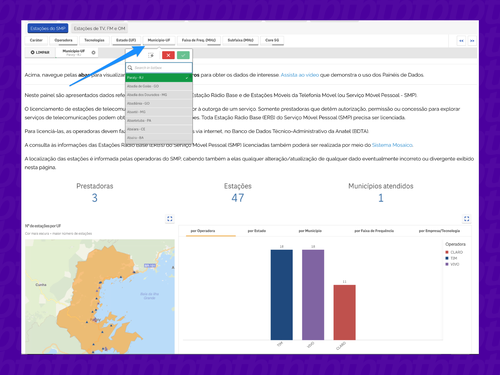
Task: Open the Faixa de Freq. (MHz) filter
Action: 199,40
